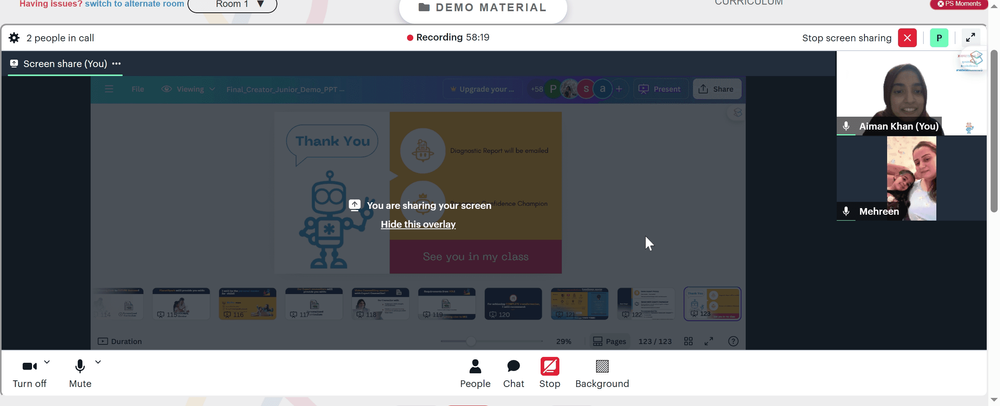This screenshot has width=1000, height=406.
Task: Click the green P participant avatar
Action: click(x=939, y=38)
